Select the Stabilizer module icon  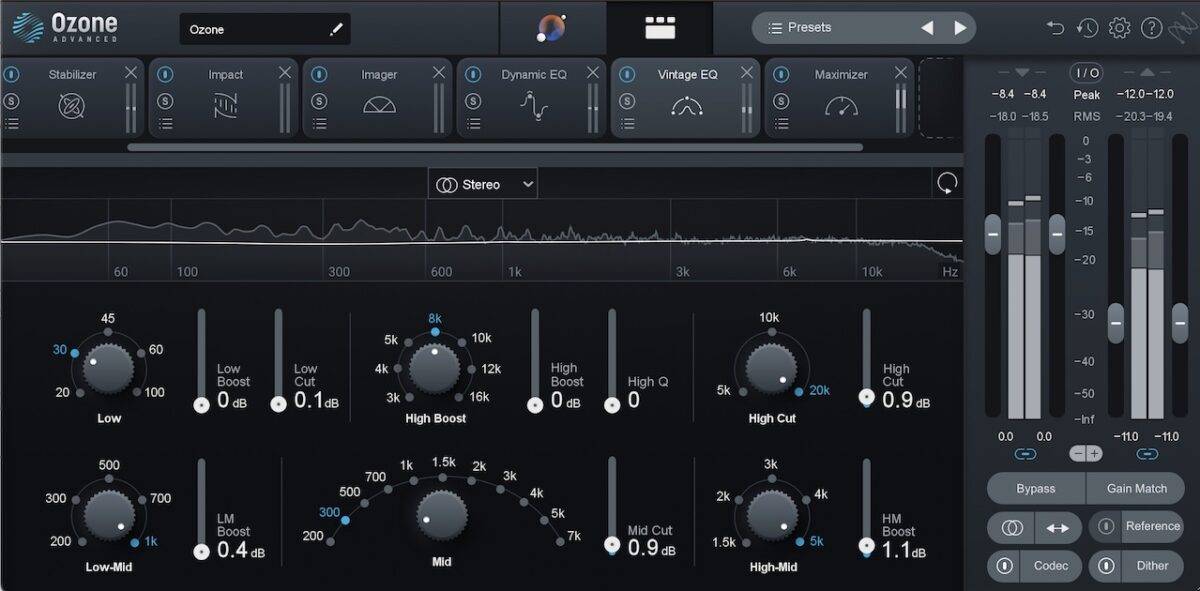click(72, 105)
